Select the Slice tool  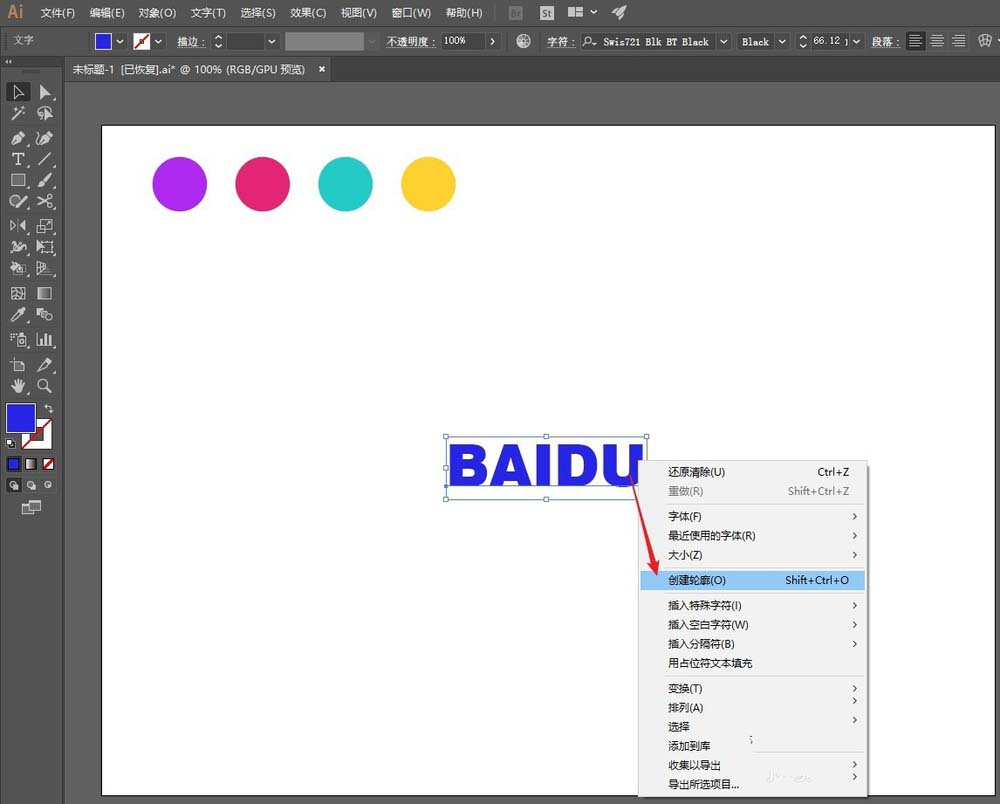tap(45, 365)
